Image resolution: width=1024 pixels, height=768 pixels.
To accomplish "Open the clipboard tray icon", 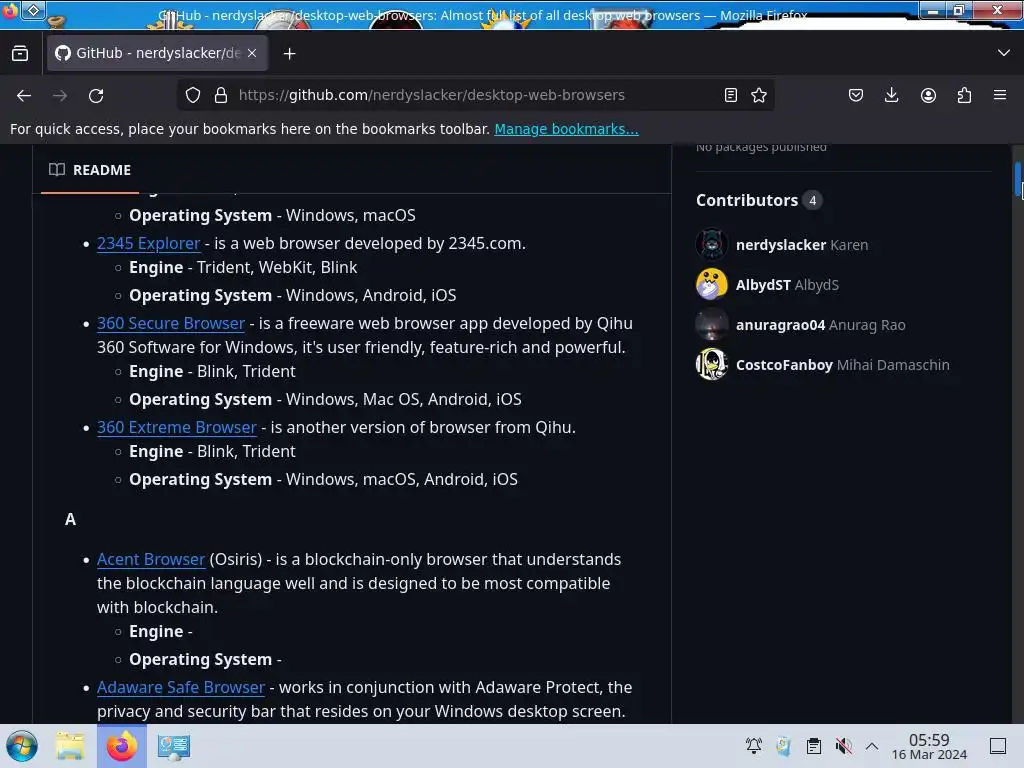I will pyautogui.click(x=814, y=746).
